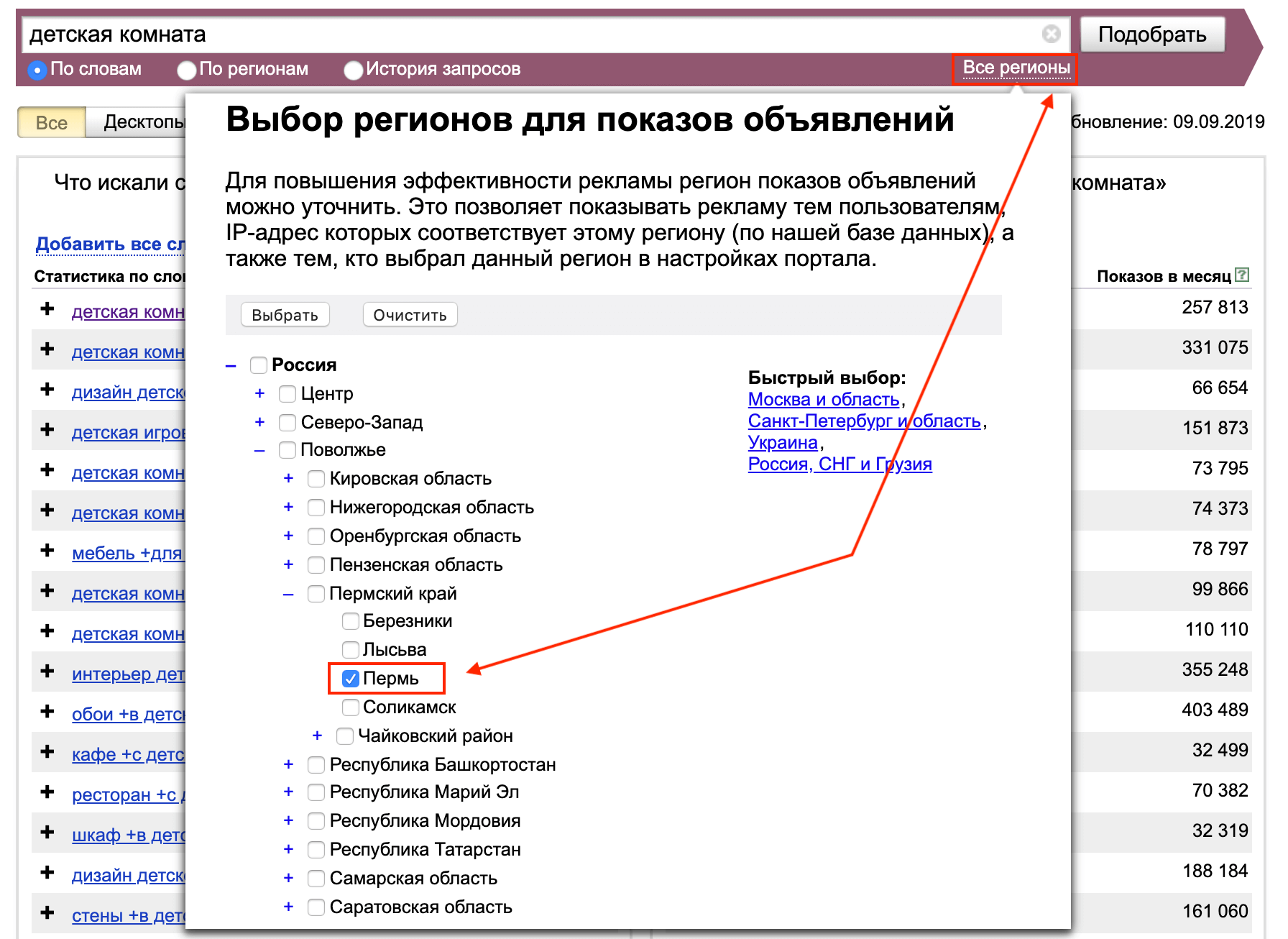Expand the "Чайковский район" node
The height and width of the screenshot is (939, 1288).
[317, 736]
